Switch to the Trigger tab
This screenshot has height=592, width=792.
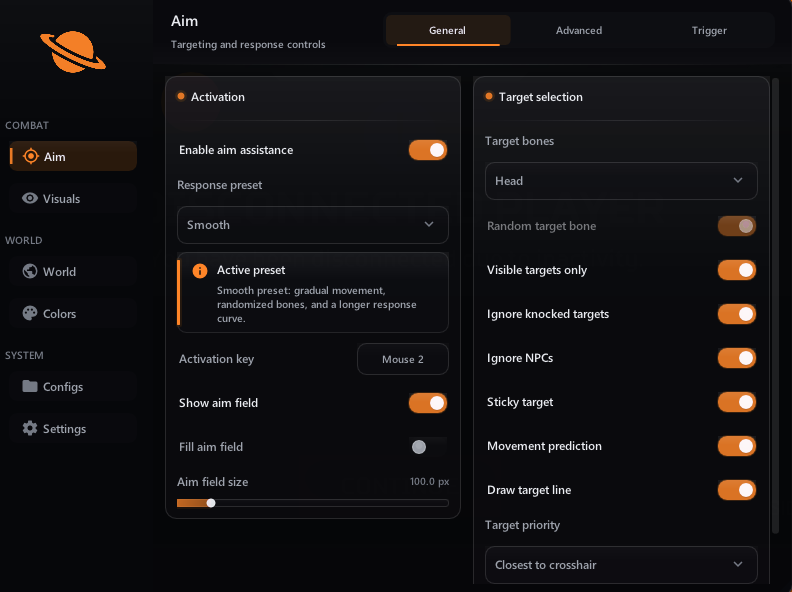[709, 30]
